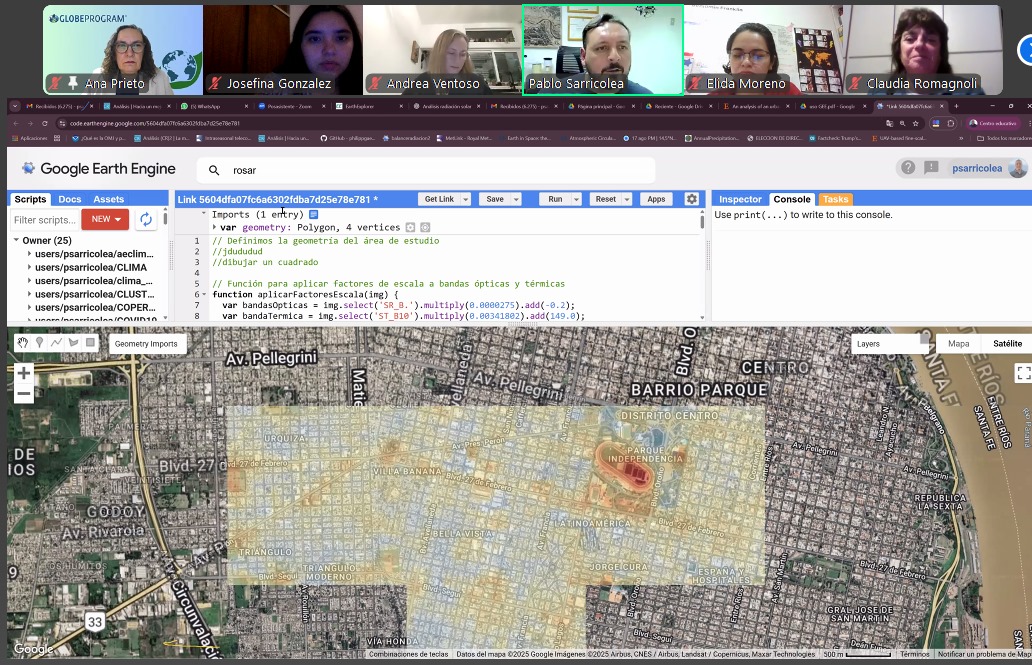Switch to the Inspector tab
The height and width of the screenshot is (665, 1032).
pos(740,199)
